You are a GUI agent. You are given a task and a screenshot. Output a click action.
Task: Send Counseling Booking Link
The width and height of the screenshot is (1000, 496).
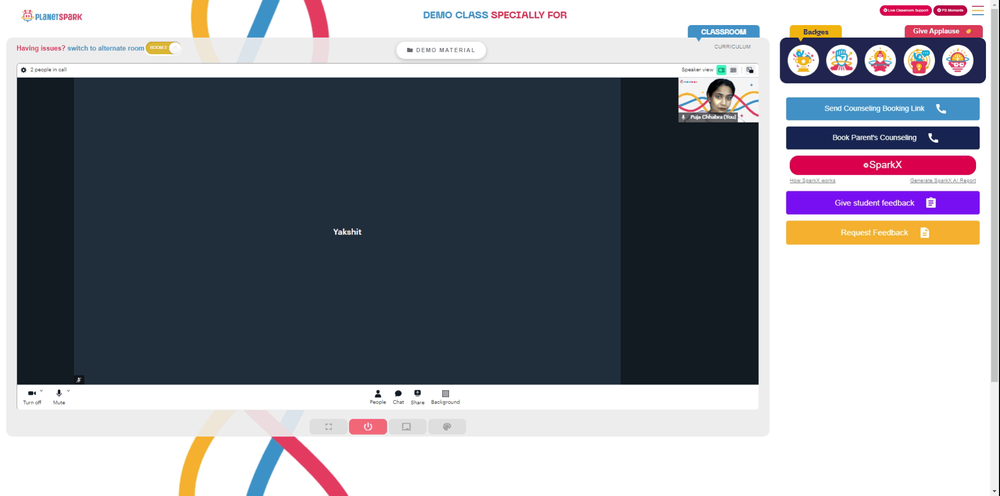pyautogui.click(x=883, y=108)
